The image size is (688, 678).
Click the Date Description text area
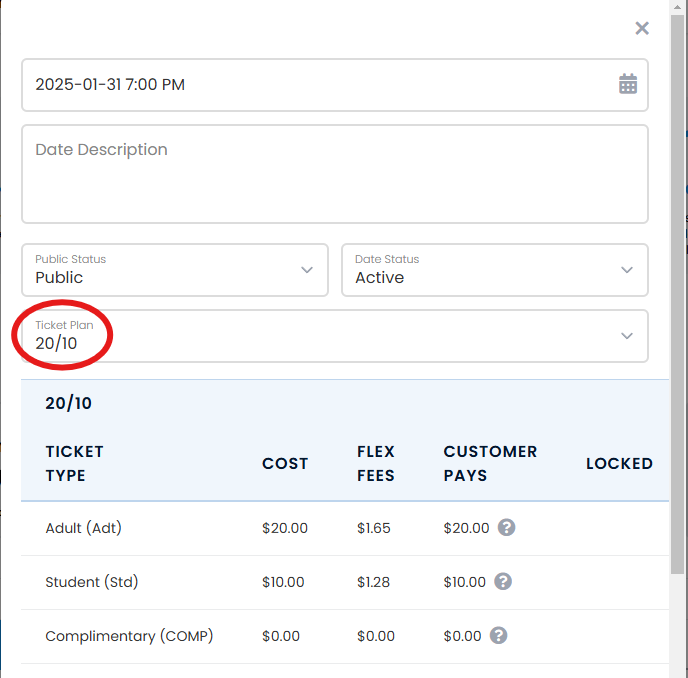335,174
